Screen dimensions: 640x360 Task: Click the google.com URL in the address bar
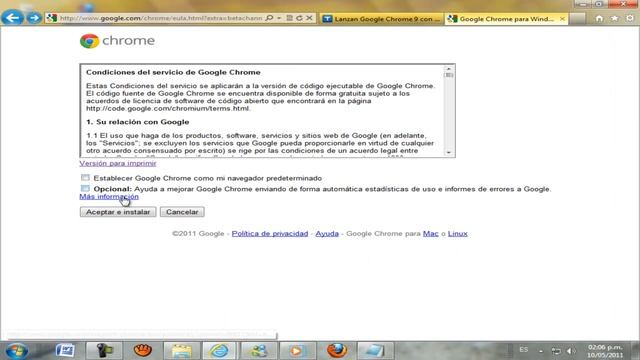pos(161,18)
